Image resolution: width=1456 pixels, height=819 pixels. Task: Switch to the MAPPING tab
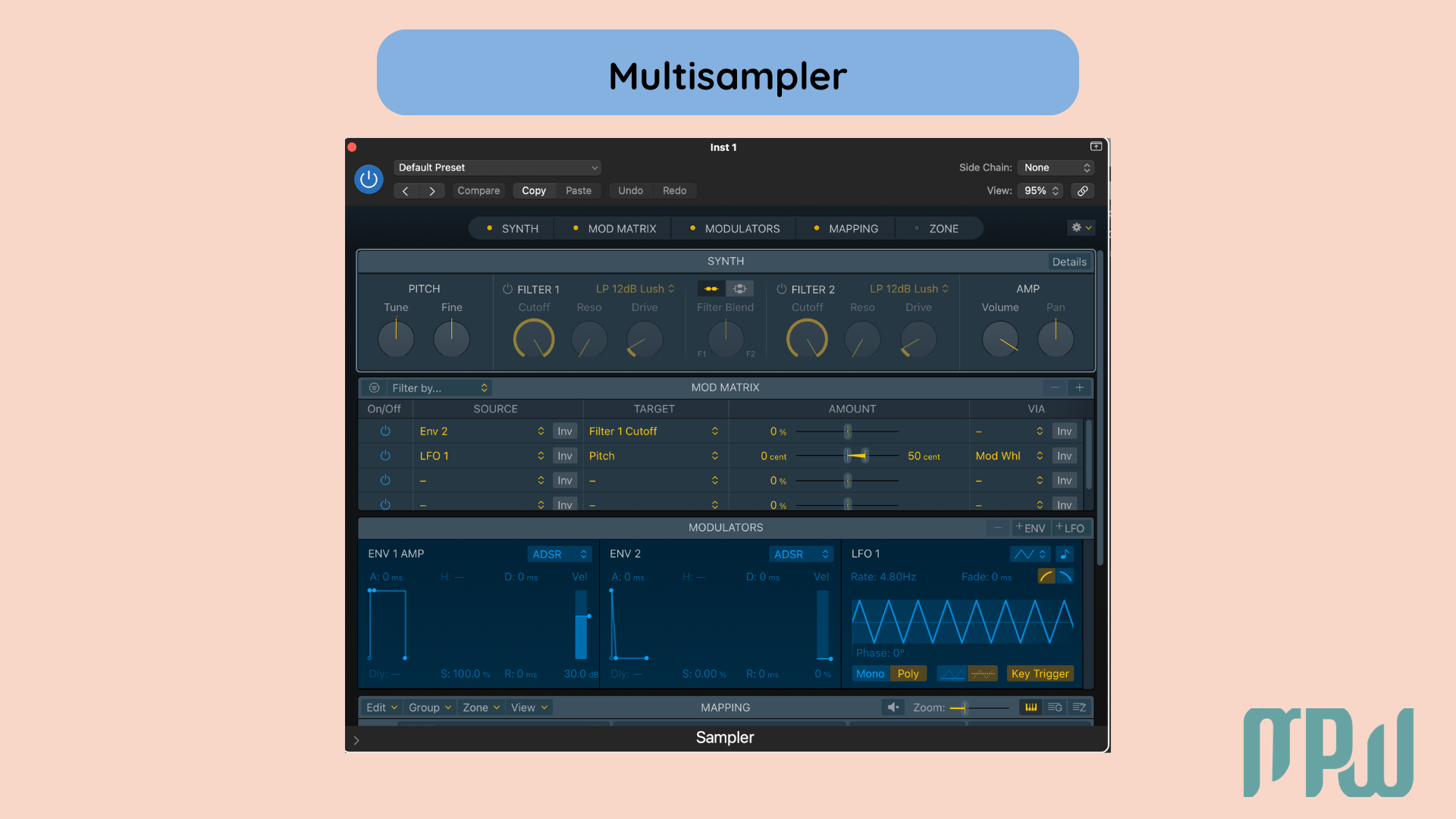point(852,228)
